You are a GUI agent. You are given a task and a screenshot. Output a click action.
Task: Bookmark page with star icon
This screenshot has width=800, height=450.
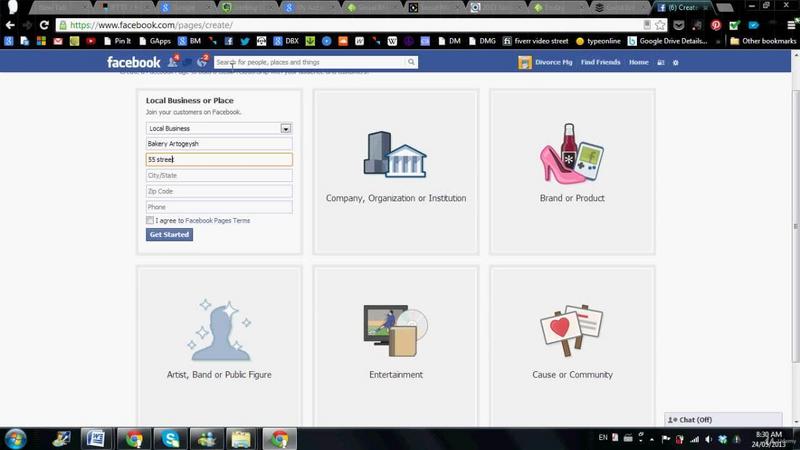click(660, 25)
